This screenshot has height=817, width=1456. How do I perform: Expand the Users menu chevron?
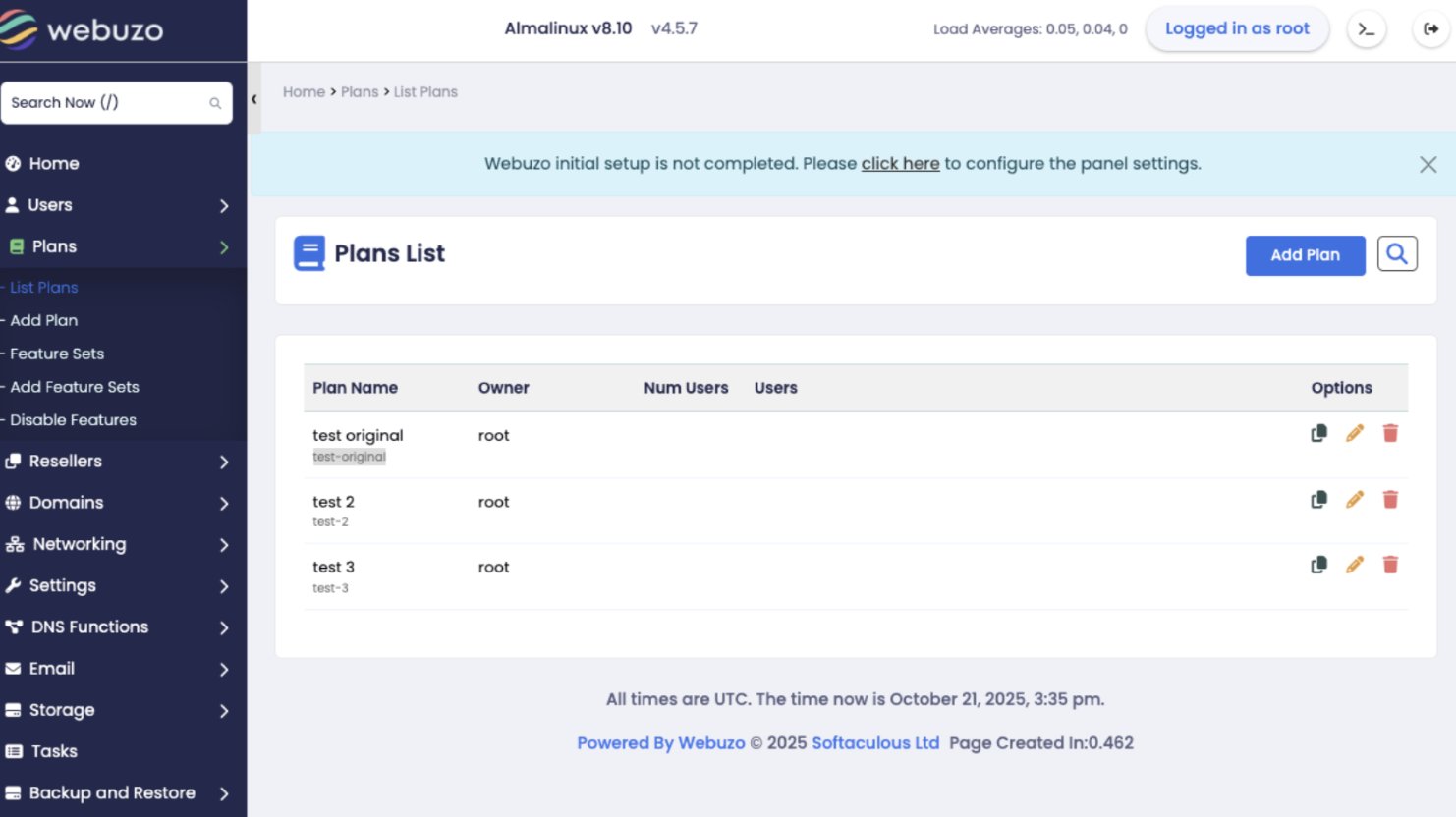[x=224, y=206]
